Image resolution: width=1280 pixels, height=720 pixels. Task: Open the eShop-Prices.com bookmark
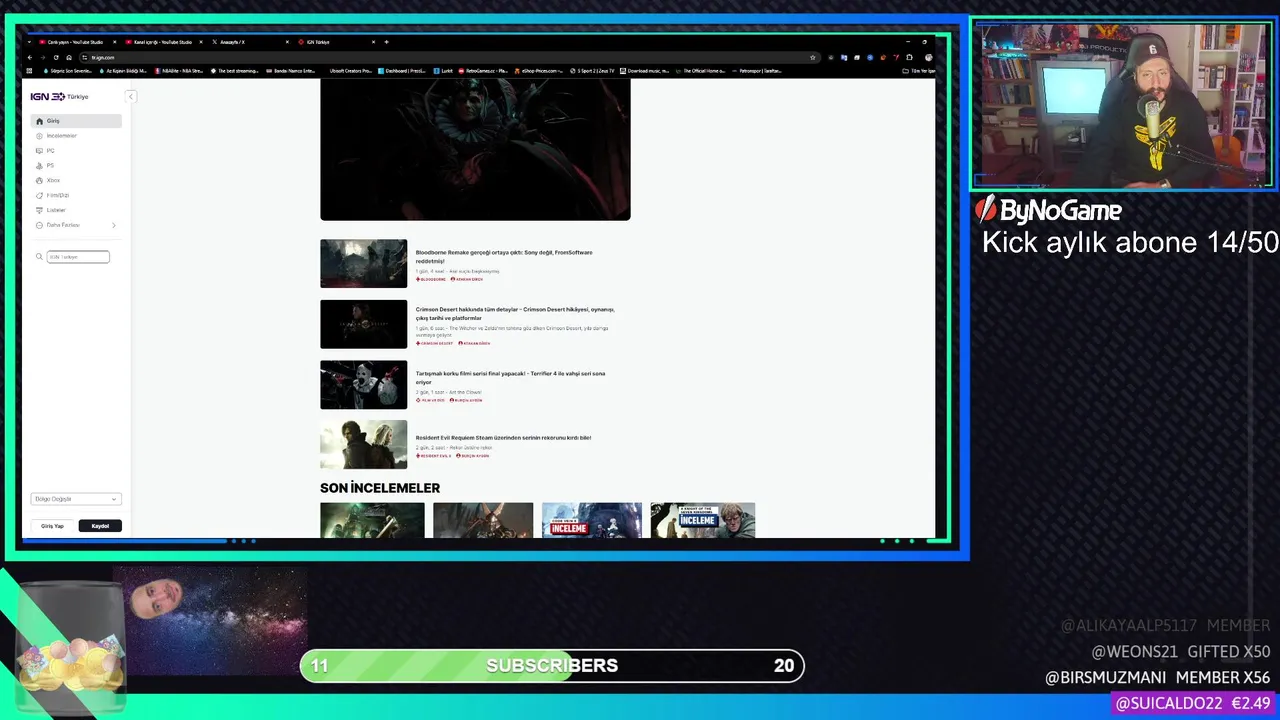[540, 71]
